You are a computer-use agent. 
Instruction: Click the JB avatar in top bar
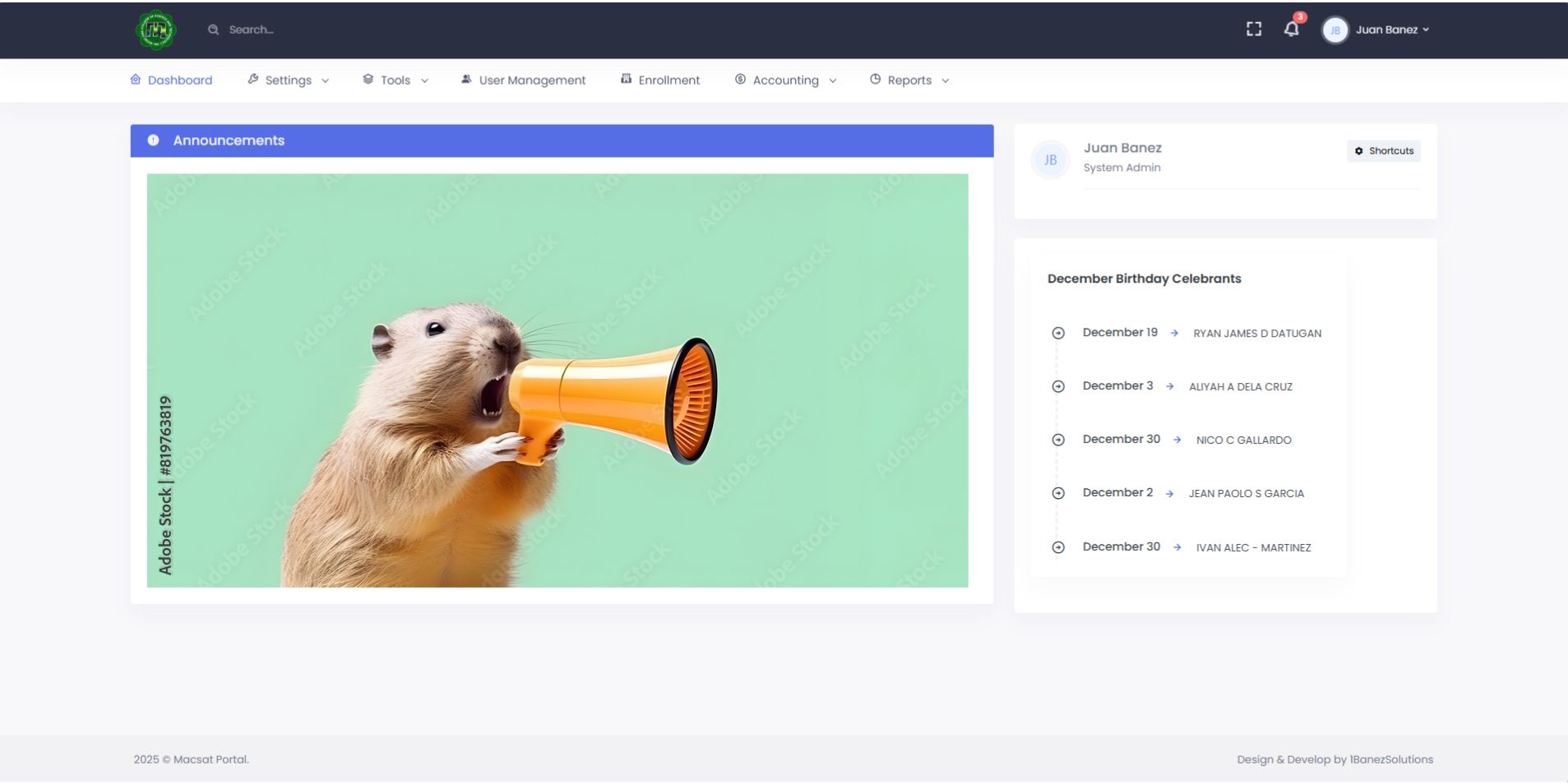(x=1334, y=30)
